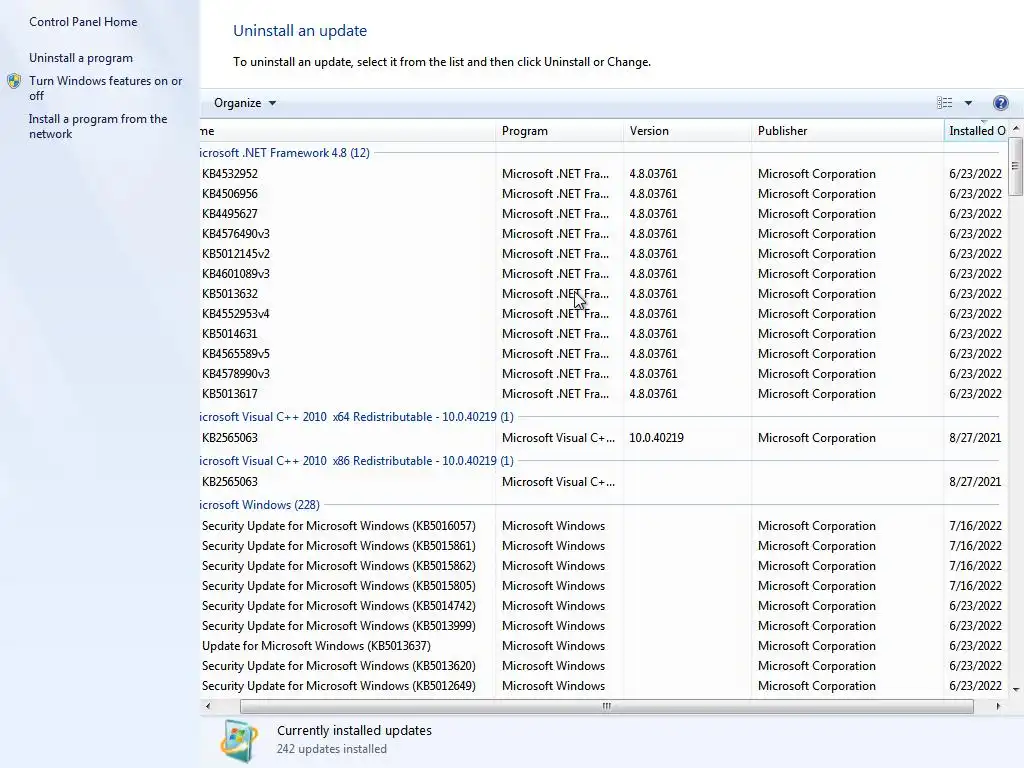Select update KB4552953v4
Image resolution: width=1024 pixels, height=768 pixels.
[x=604, y=313]
